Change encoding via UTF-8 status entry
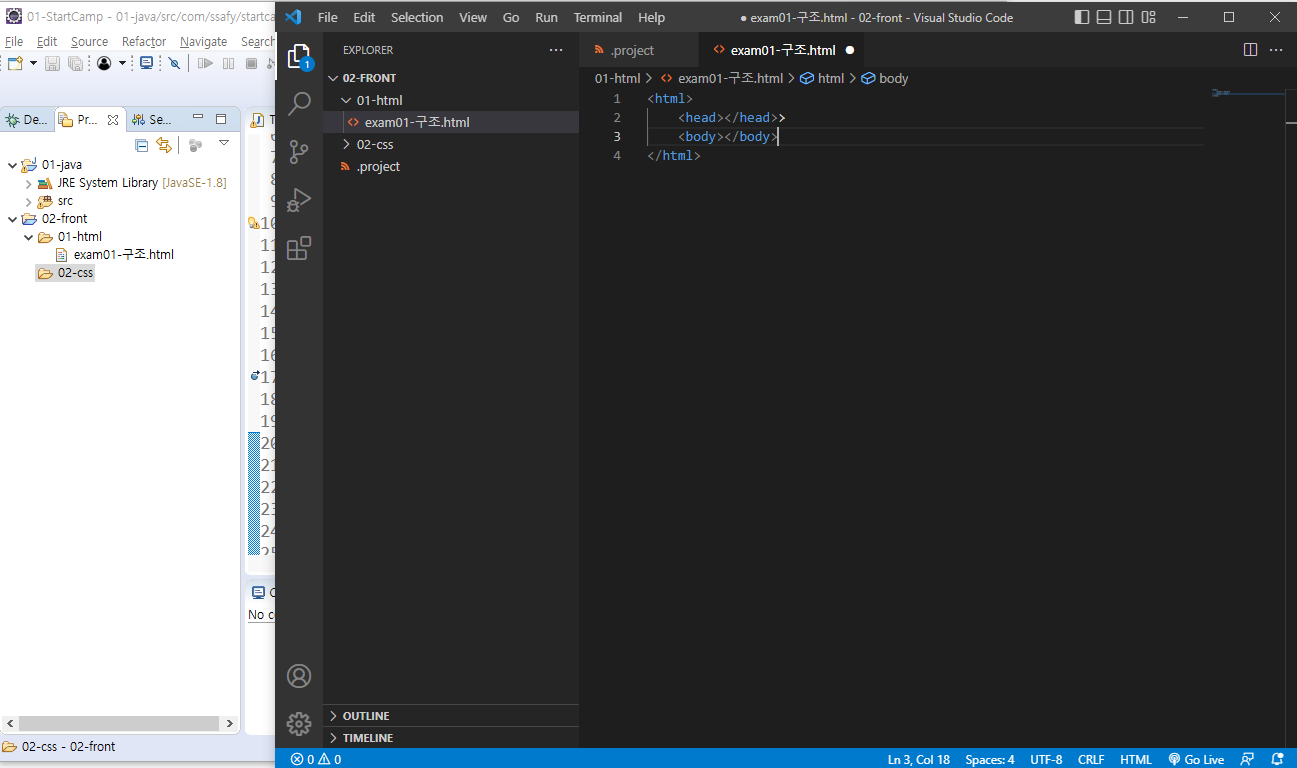 [x=1046, y=759]
